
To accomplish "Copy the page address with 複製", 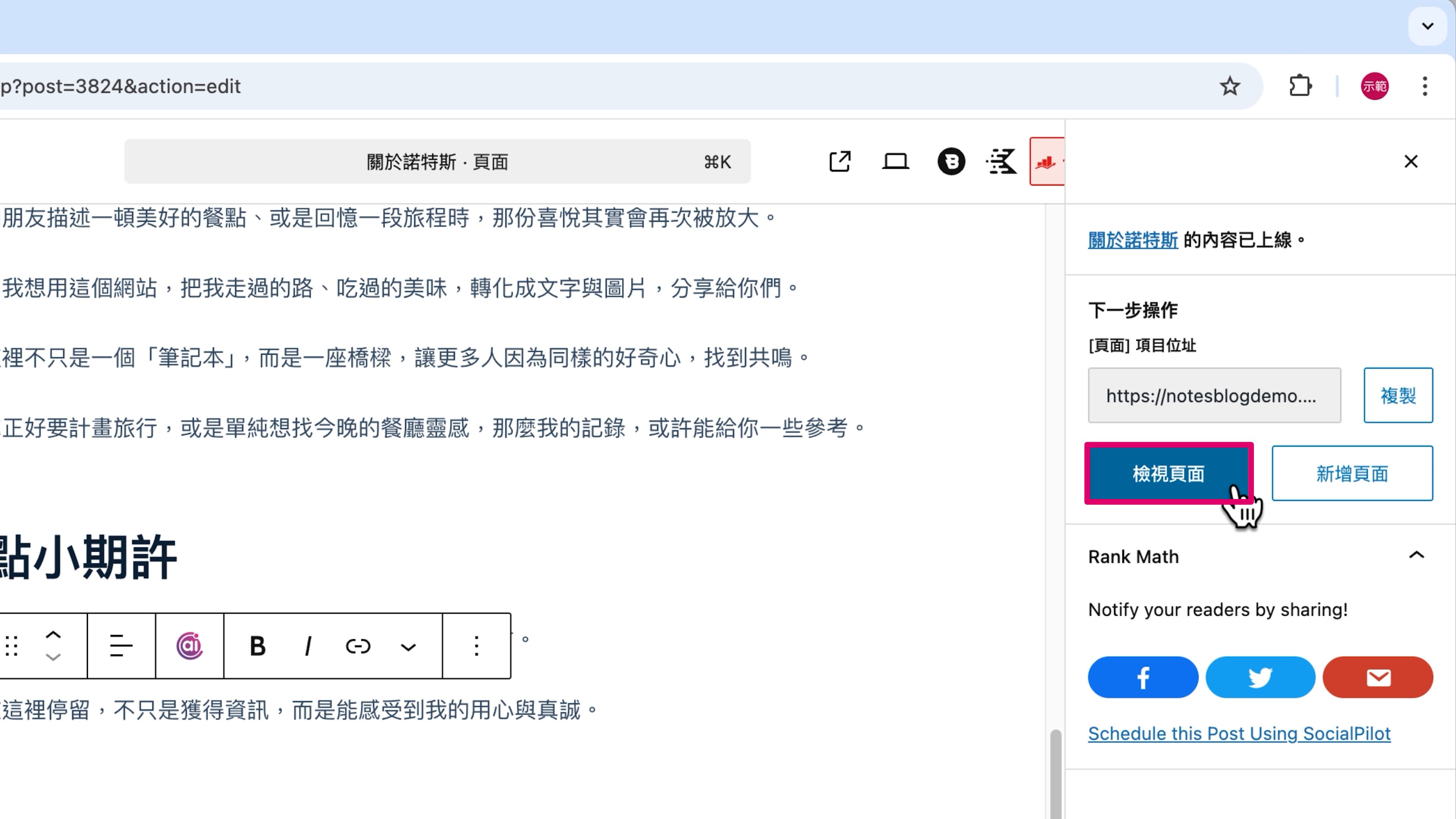I will tap(1398, 395).
